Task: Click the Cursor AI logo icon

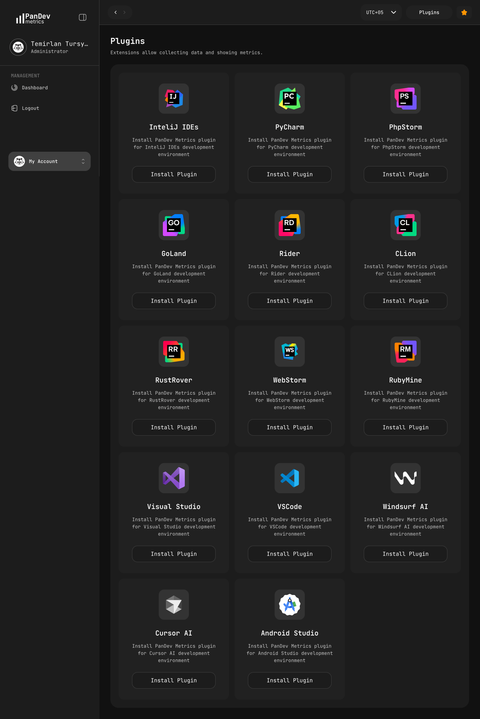Action: point(174,605)
